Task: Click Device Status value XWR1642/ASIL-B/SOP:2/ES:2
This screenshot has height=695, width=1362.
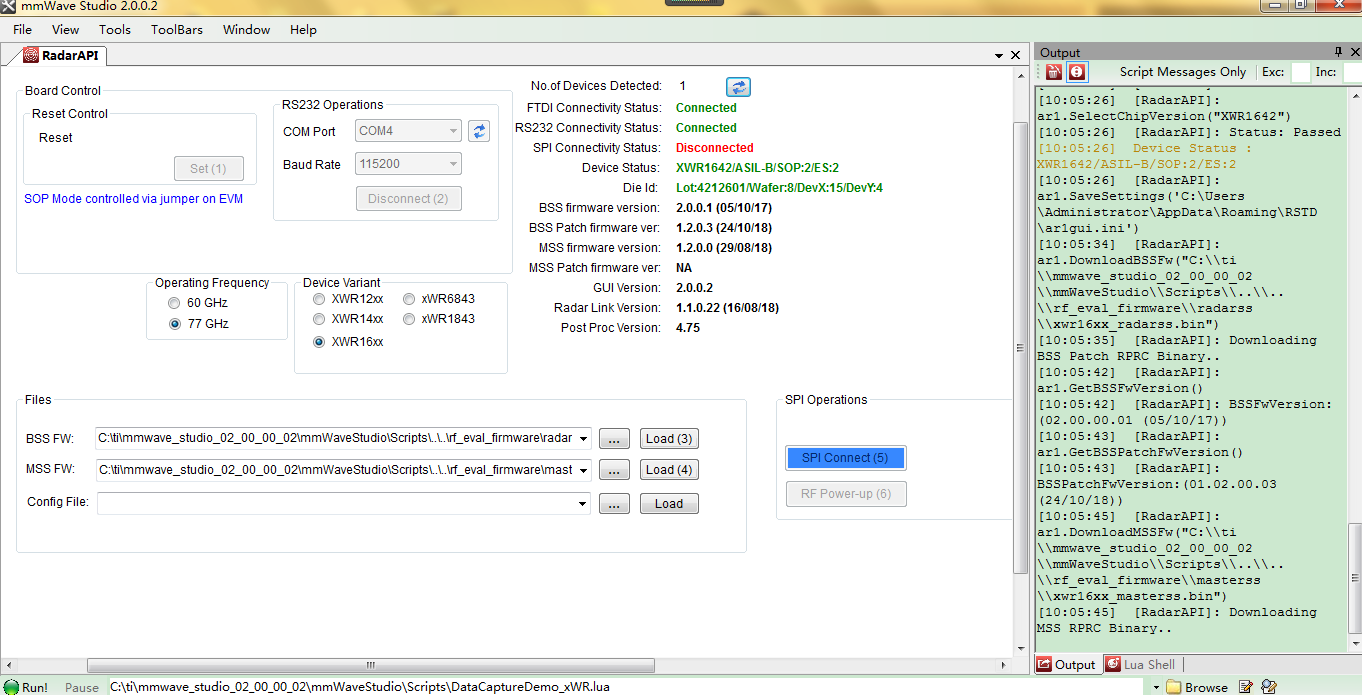Action: tap(757, 168)
